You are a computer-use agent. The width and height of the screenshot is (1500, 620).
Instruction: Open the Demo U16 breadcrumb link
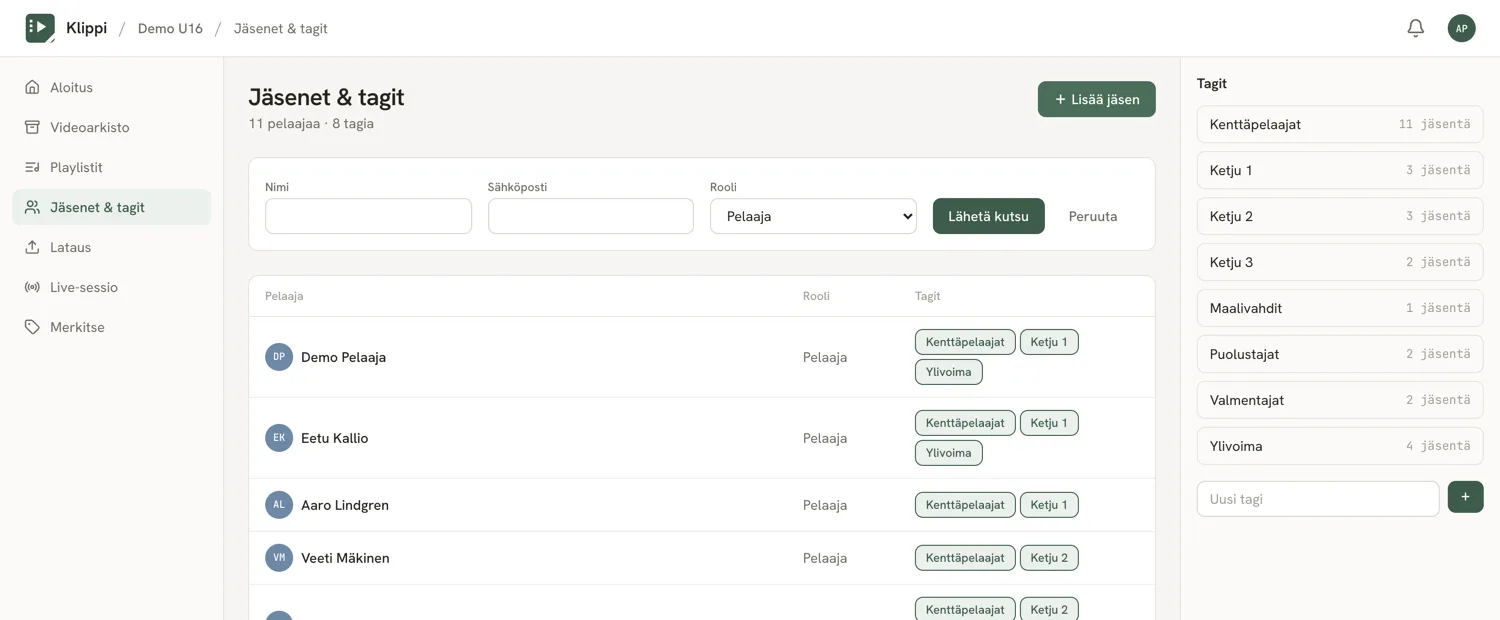[170, 28]
